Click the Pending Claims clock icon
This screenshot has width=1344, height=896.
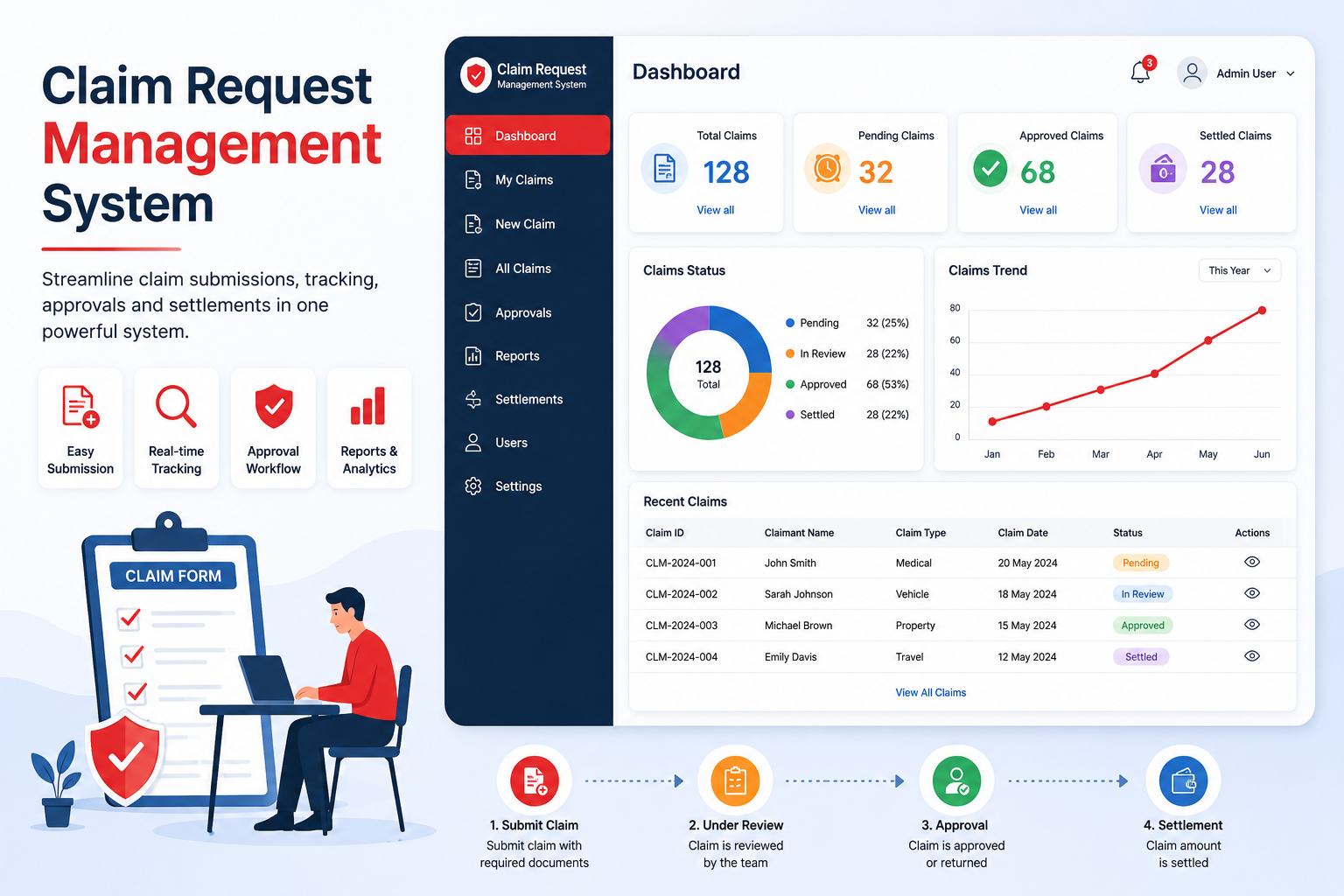tap(828, 168)
